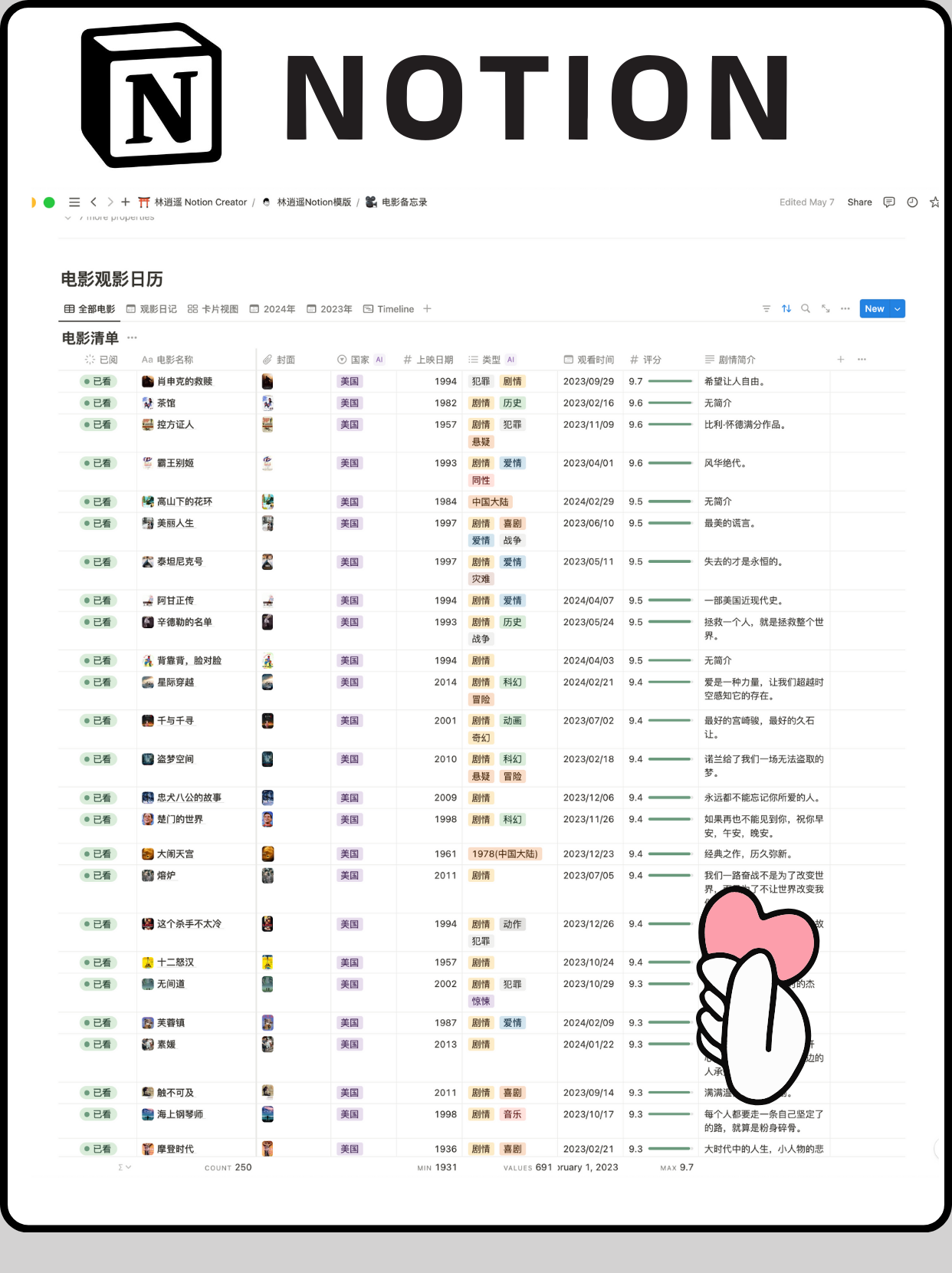Viewport: 952px width, 1273px height.
Task: Click the Share button
Action: 859,202
